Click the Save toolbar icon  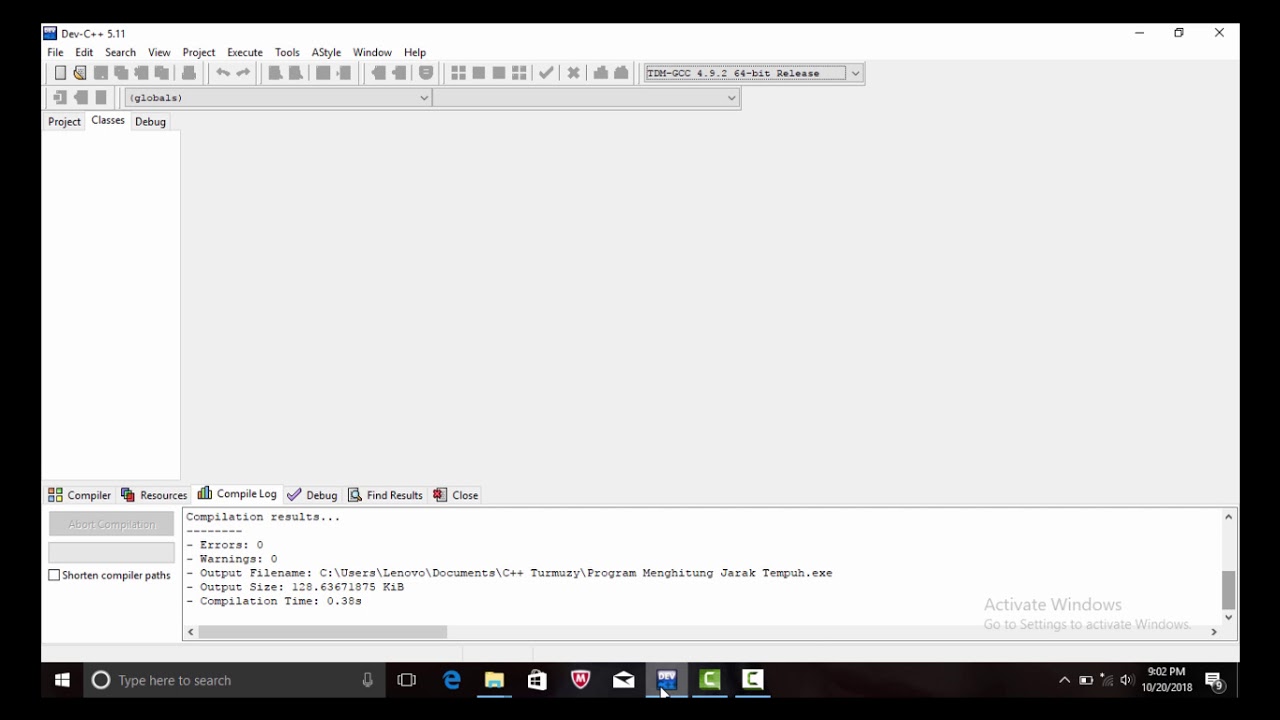101,73
